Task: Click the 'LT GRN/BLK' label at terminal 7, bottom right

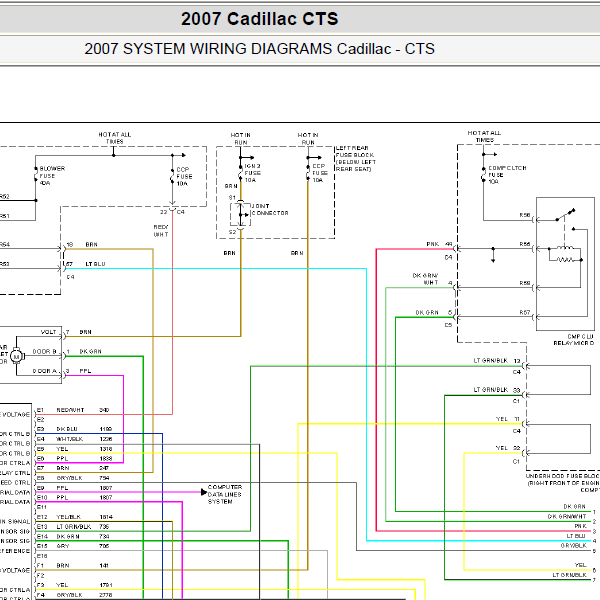Action: (569, 575)
